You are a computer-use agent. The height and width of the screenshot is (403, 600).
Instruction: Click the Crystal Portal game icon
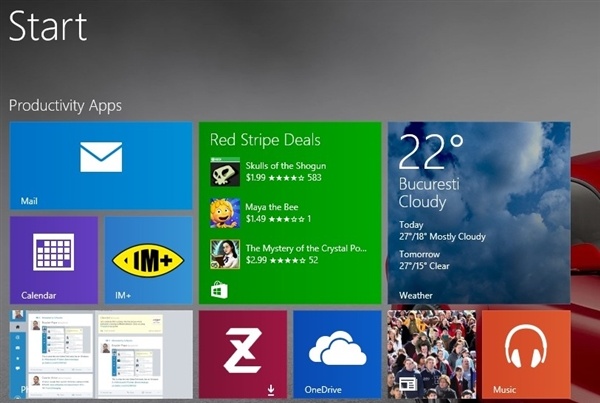[225, 255]
